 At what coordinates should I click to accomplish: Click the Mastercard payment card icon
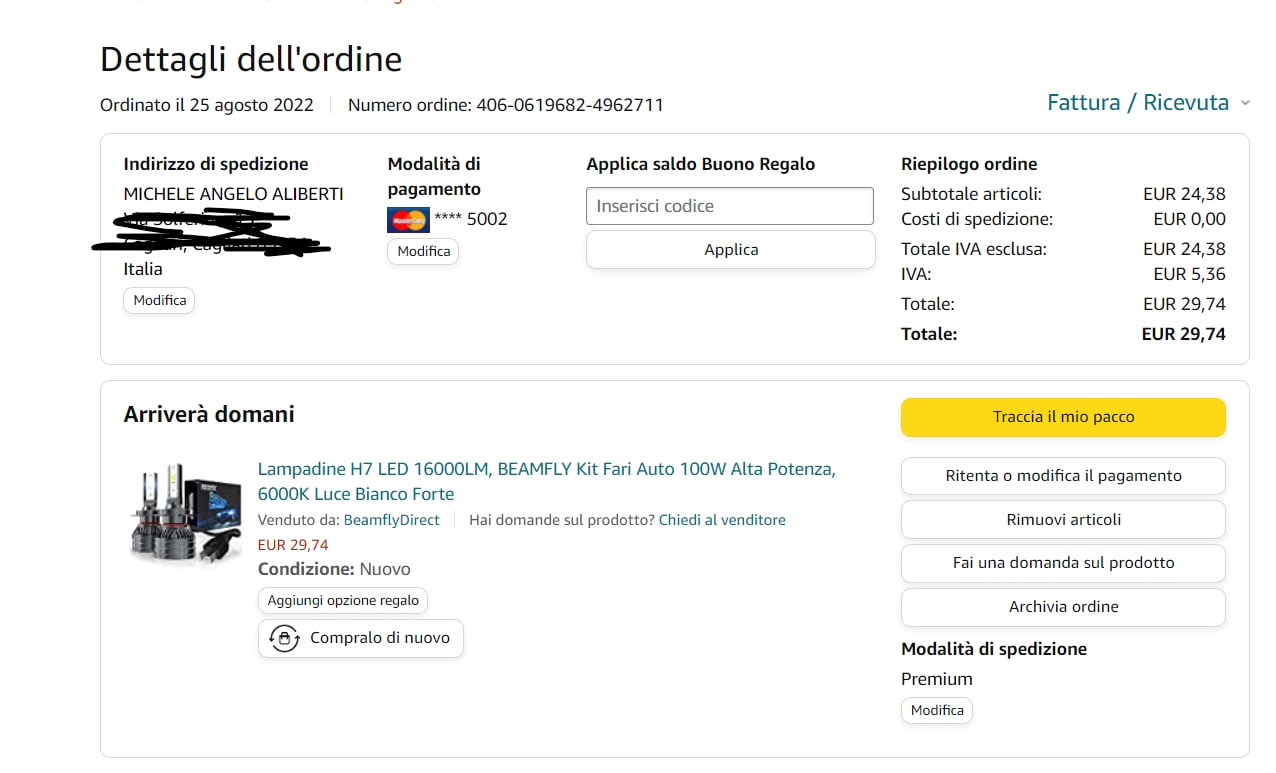pos(408,220)
